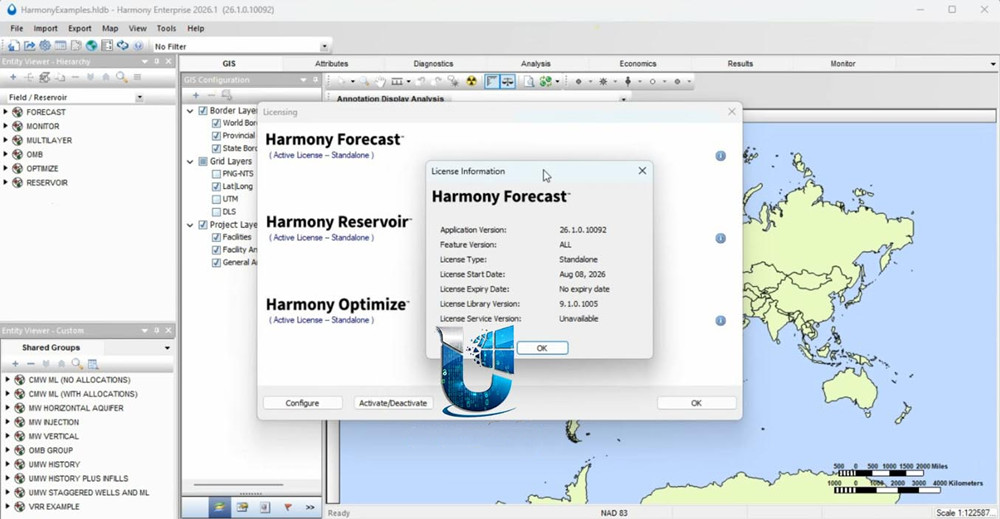Switch to the Monitor tab
1000x519 pixels.
point(842,64)
